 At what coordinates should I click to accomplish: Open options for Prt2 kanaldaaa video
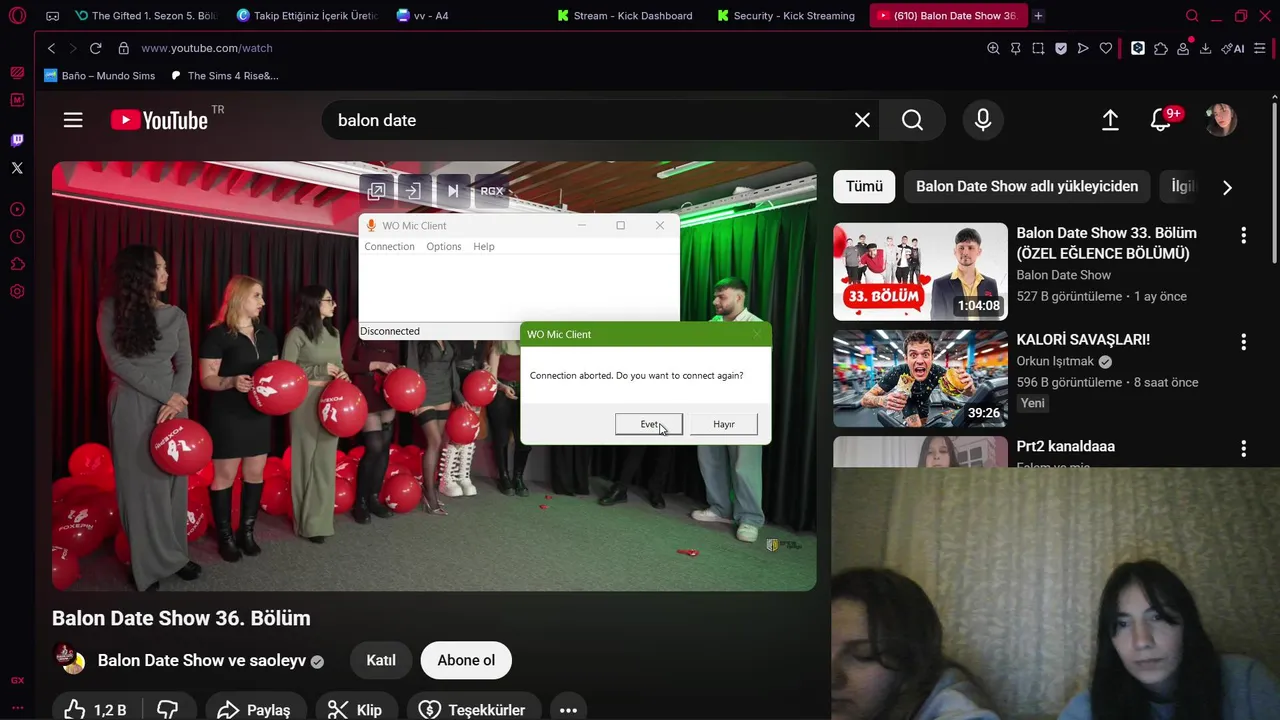click(1243, 449)
